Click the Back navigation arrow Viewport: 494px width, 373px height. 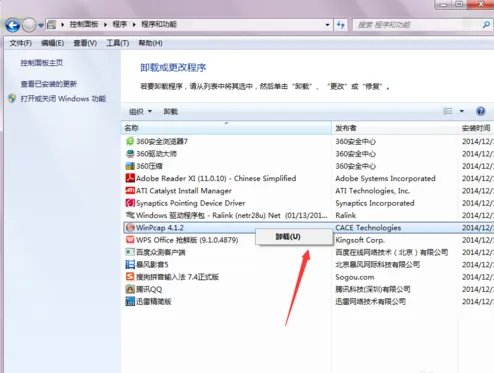coord(13,25)
